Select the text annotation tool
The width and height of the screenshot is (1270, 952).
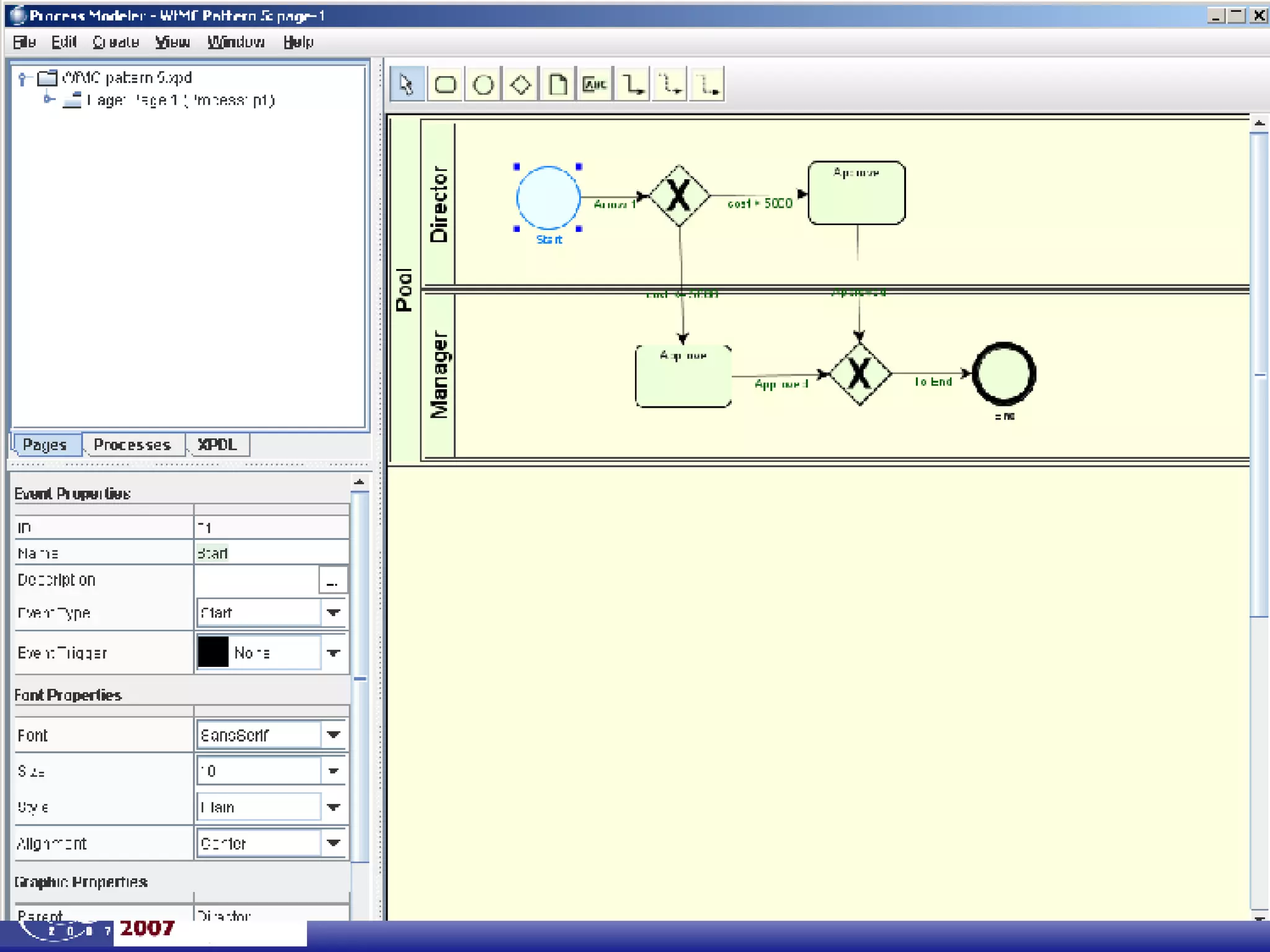595,84
